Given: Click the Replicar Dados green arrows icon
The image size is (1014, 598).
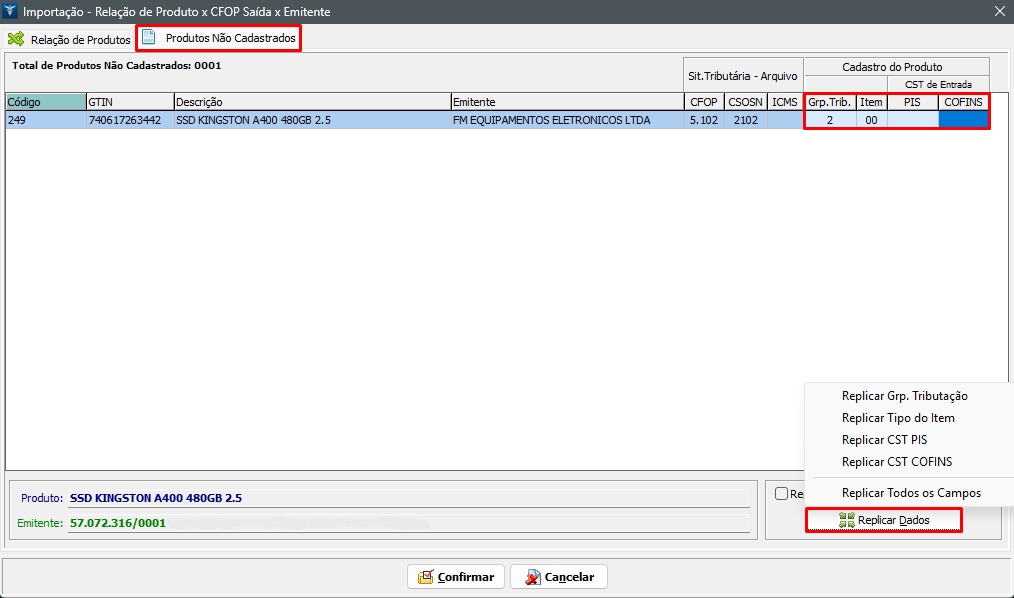Looking at the screenshot, I should [847, 520].
